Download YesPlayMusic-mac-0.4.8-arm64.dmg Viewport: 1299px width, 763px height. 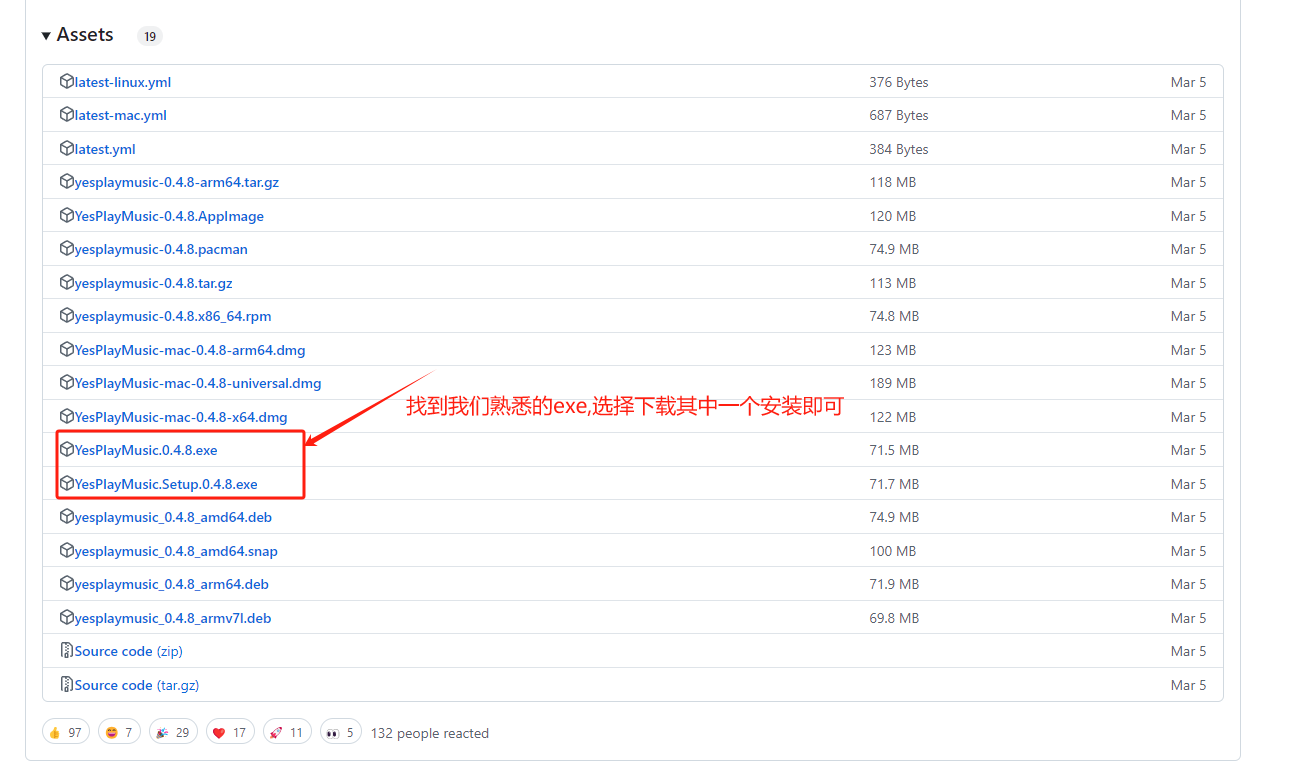190,350
